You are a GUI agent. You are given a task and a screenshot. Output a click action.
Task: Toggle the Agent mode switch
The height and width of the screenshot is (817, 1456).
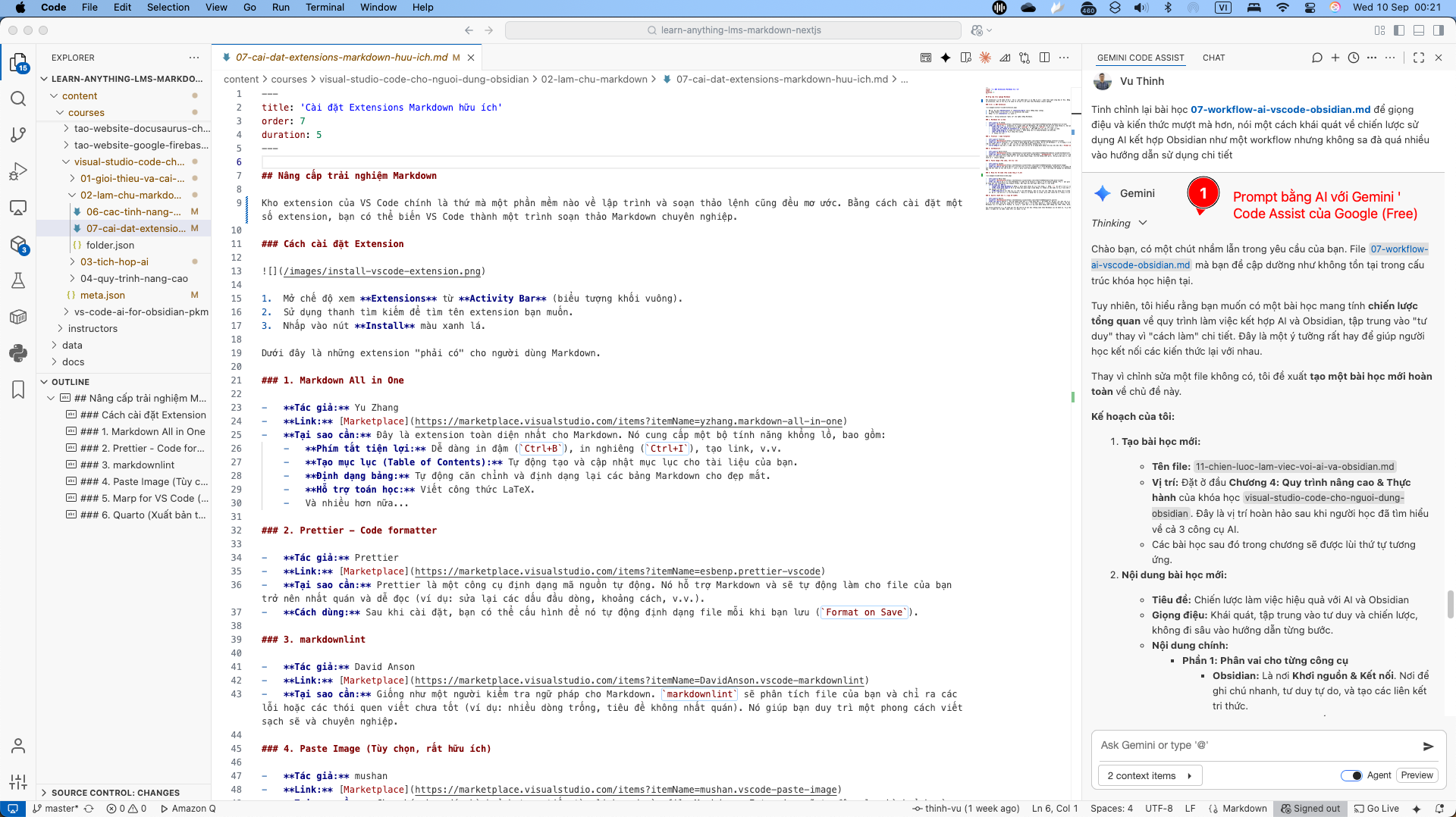point(1351,775)
